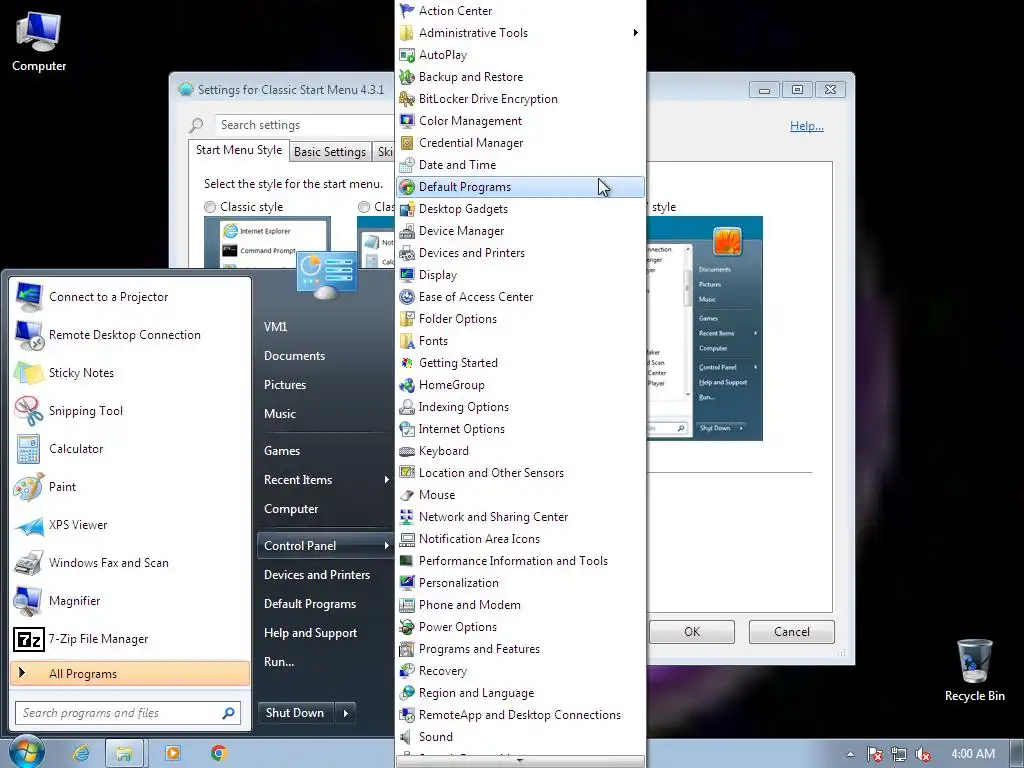Click the Classic style preview thumbnail
This screenshot has height=768, width=1024.
(267, 242)
